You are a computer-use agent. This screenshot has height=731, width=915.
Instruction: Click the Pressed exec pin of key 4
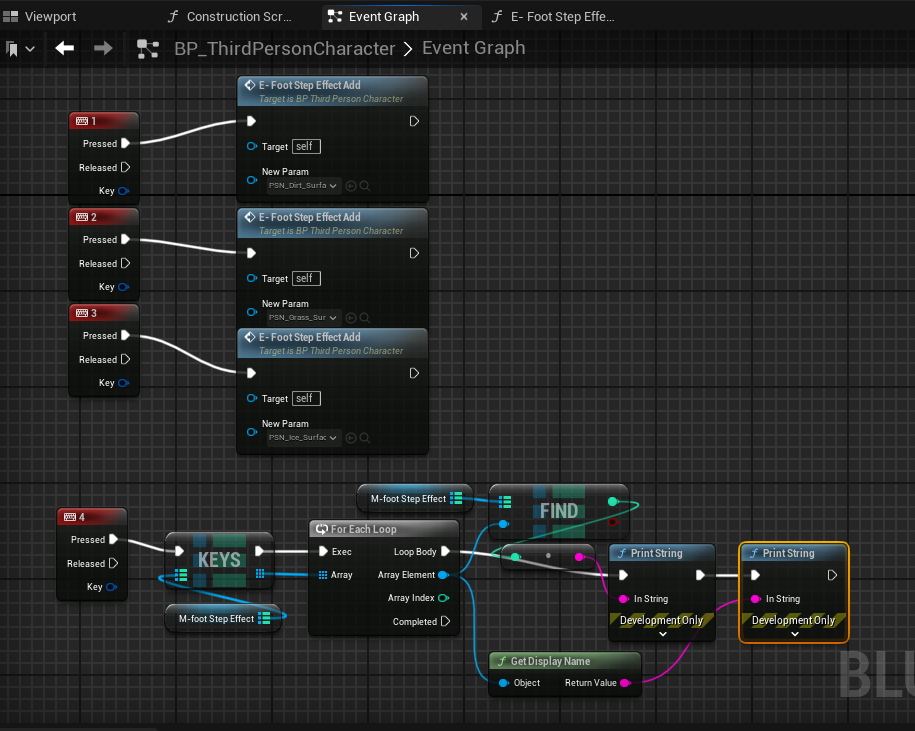pyautogui.click(x=114, y=539)
